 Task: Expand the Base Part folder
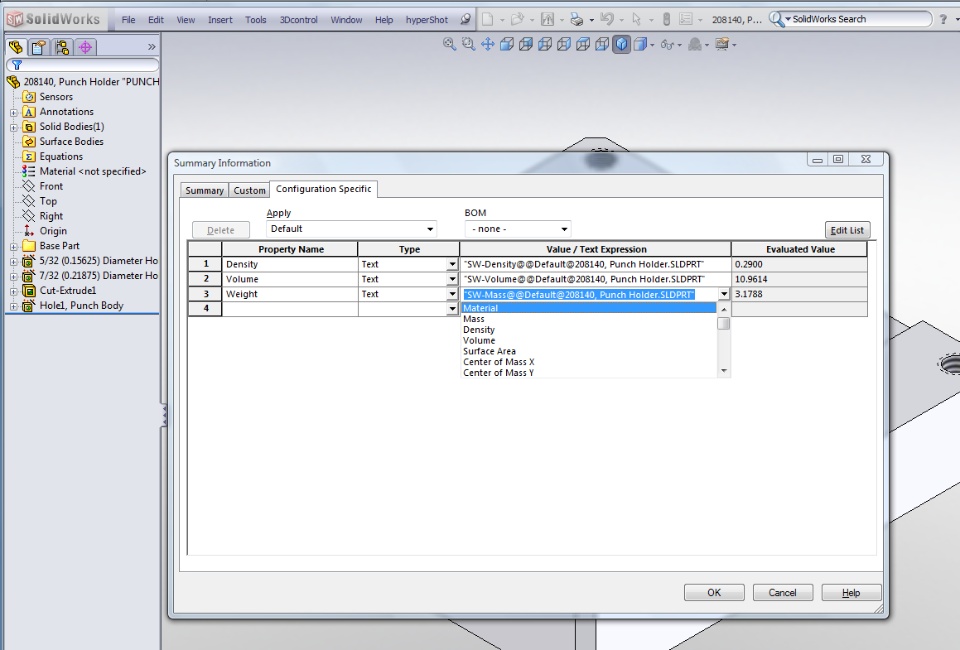(x=13, y=247)
